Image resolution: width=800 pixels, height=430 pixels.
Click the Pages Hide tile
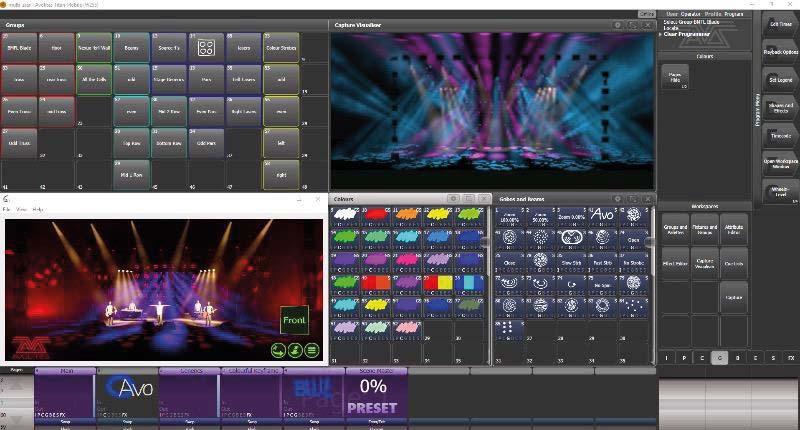[x=675, y=77]
